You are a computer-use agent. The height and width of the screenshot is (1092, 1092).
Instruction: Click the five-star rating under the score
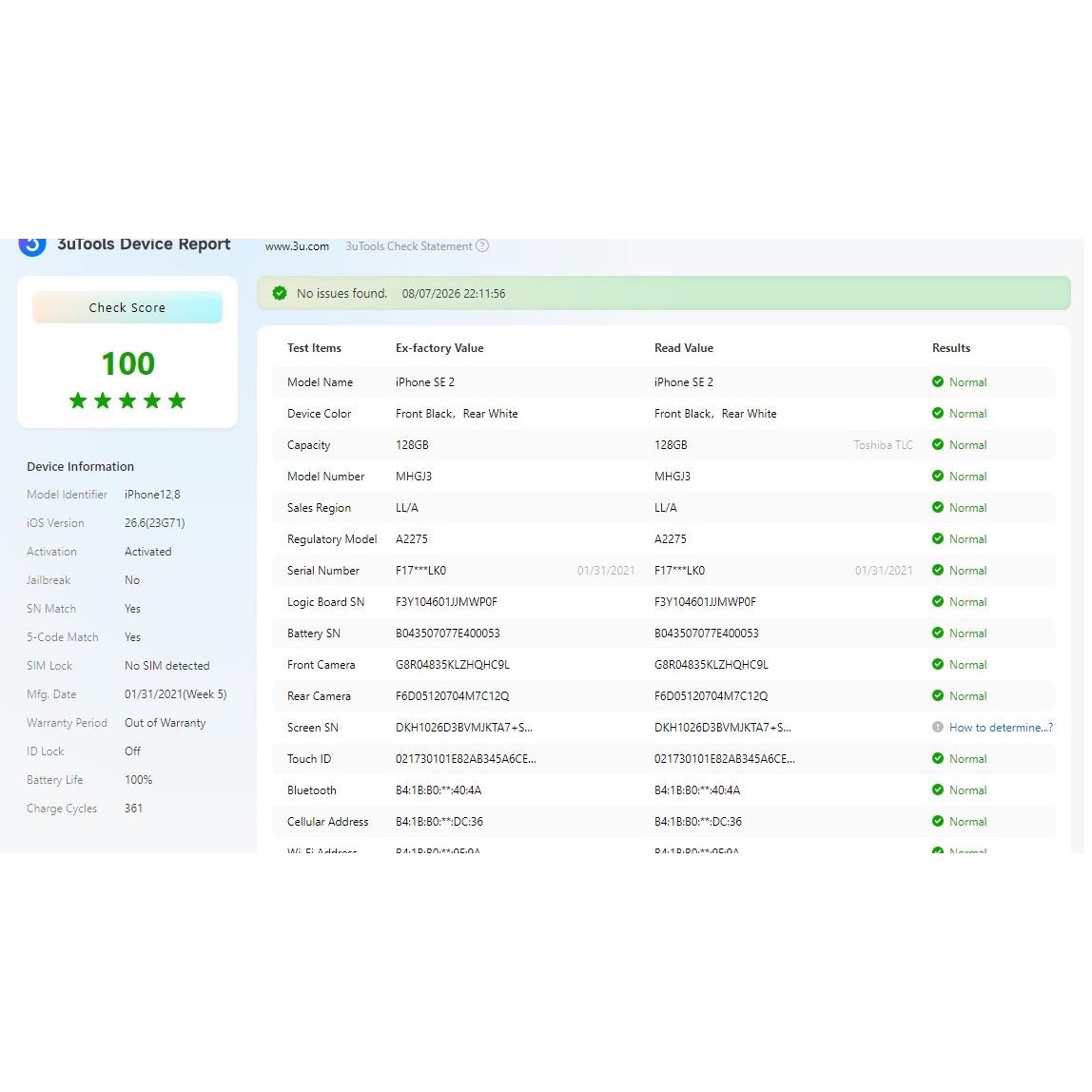[x=127, y=400]
